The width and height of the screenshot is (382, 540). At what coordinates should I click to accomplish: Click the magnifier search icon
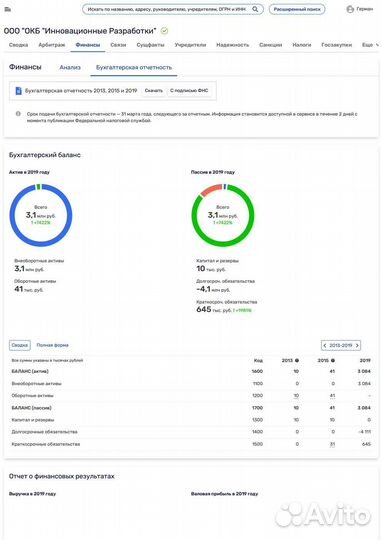coord(255,9)
